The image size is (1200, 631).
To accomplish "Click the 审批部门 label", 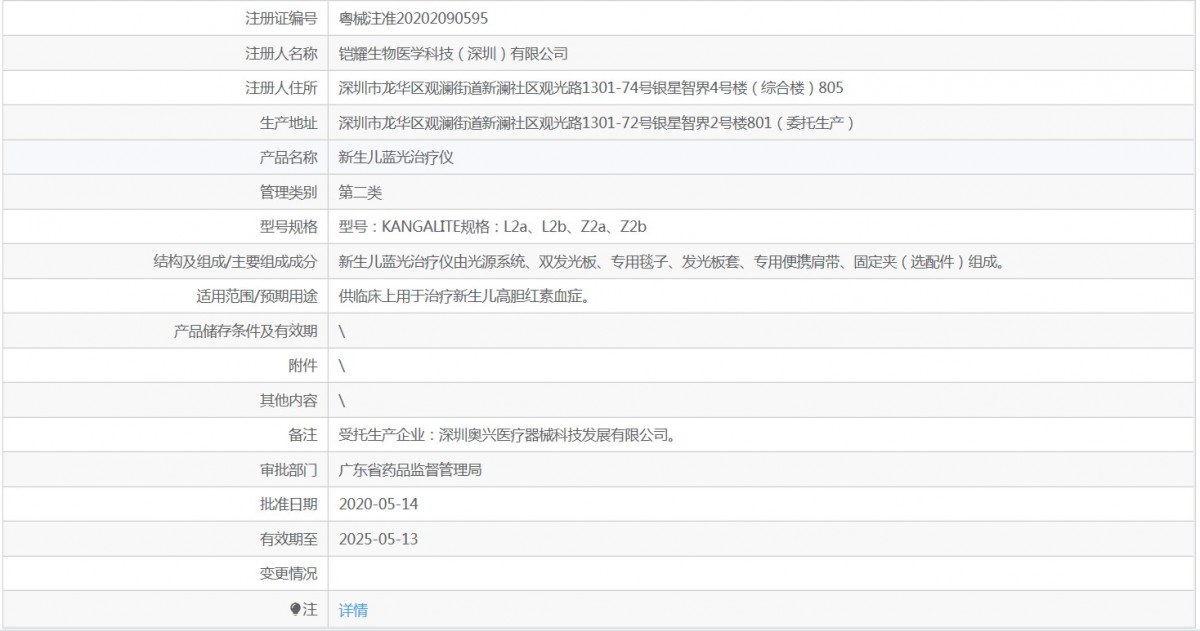I will [x=288, y=470].
